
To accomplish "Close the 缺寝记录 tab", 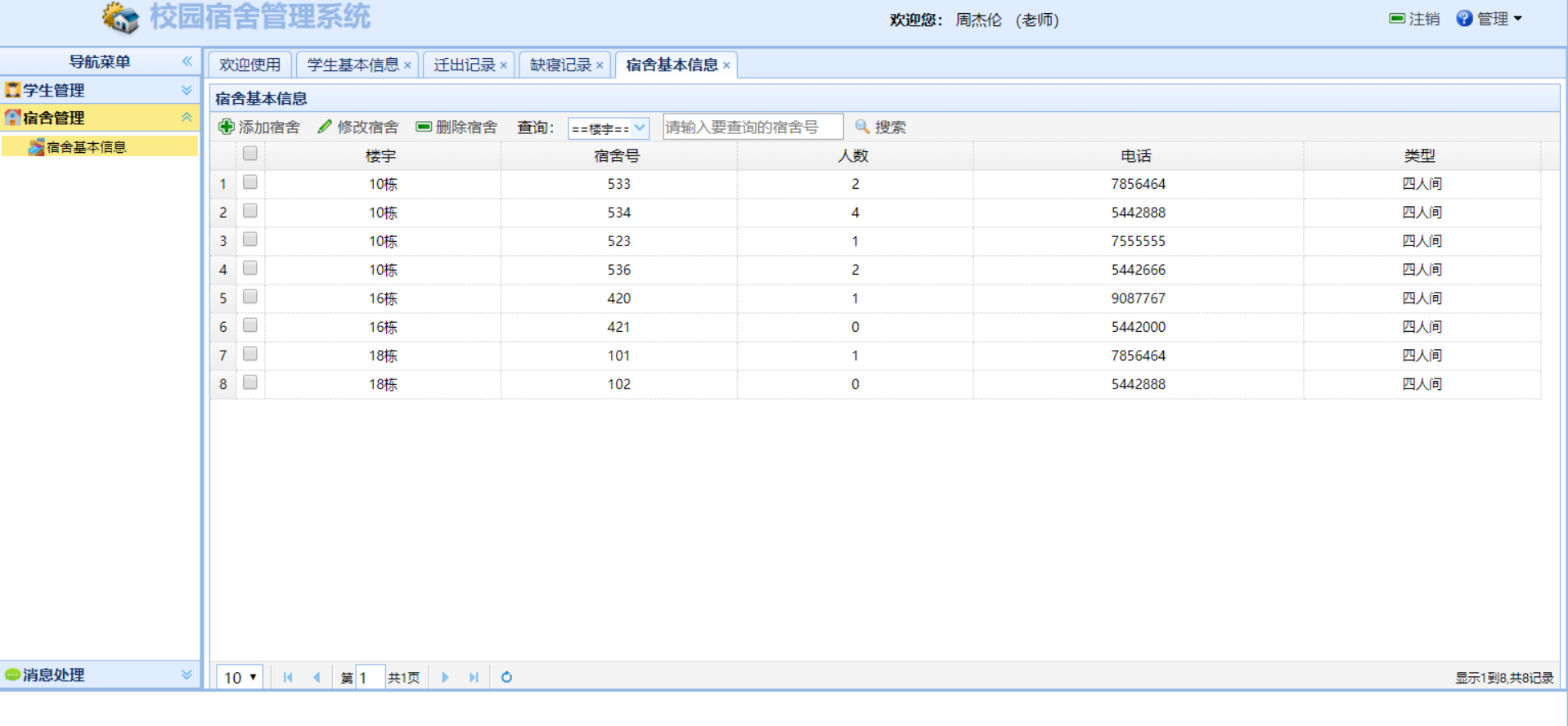I will point(600,65).
